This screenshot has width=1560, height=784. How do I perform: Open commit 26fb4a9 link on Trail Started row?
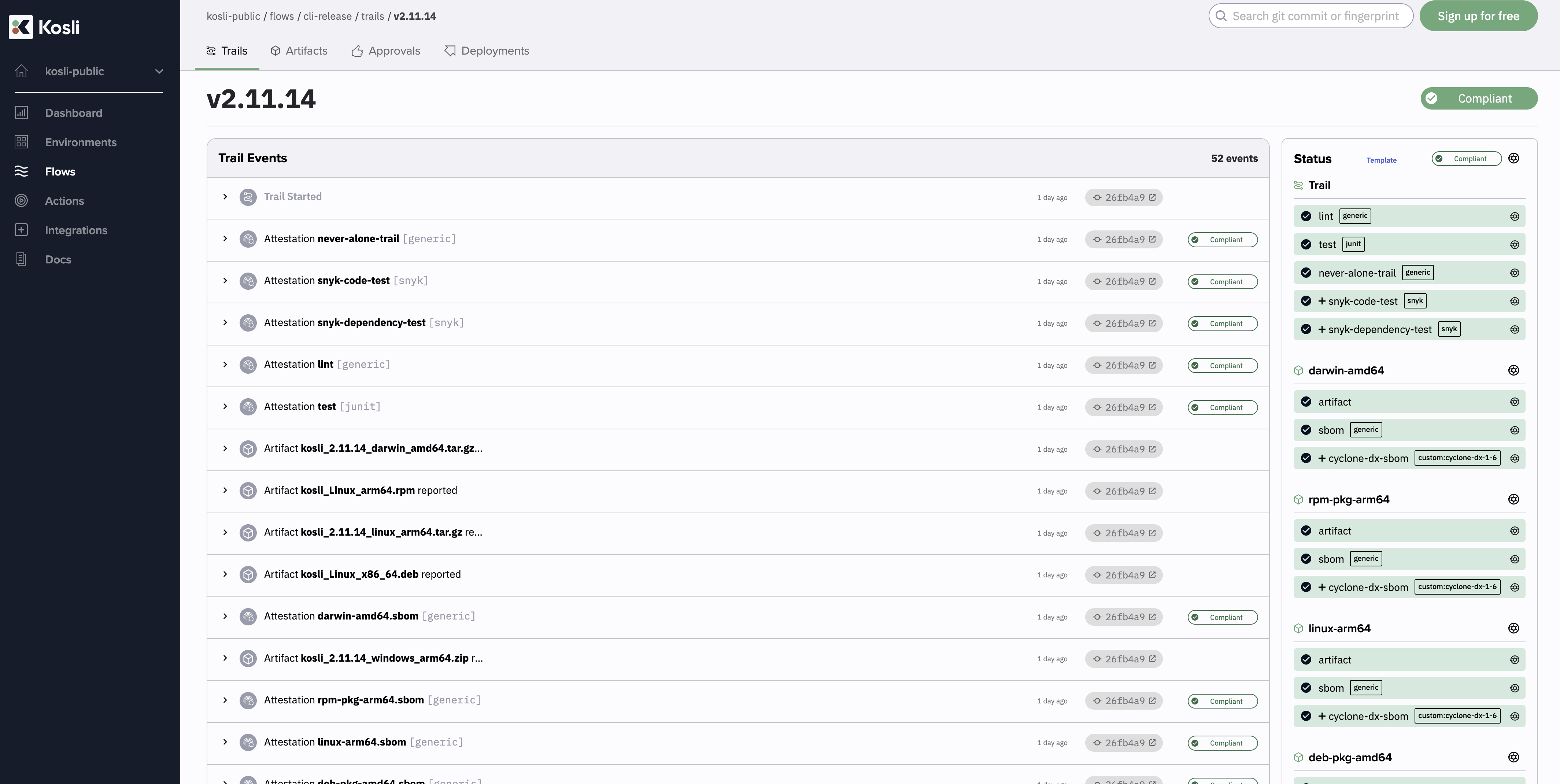1124,197
